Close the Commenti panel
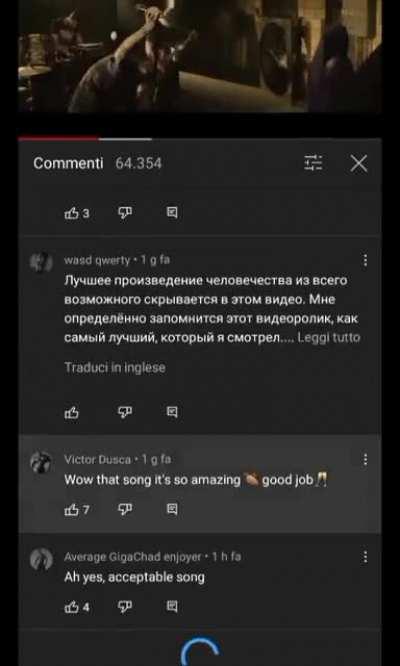400x666 pixels. (x=359, y=163)
